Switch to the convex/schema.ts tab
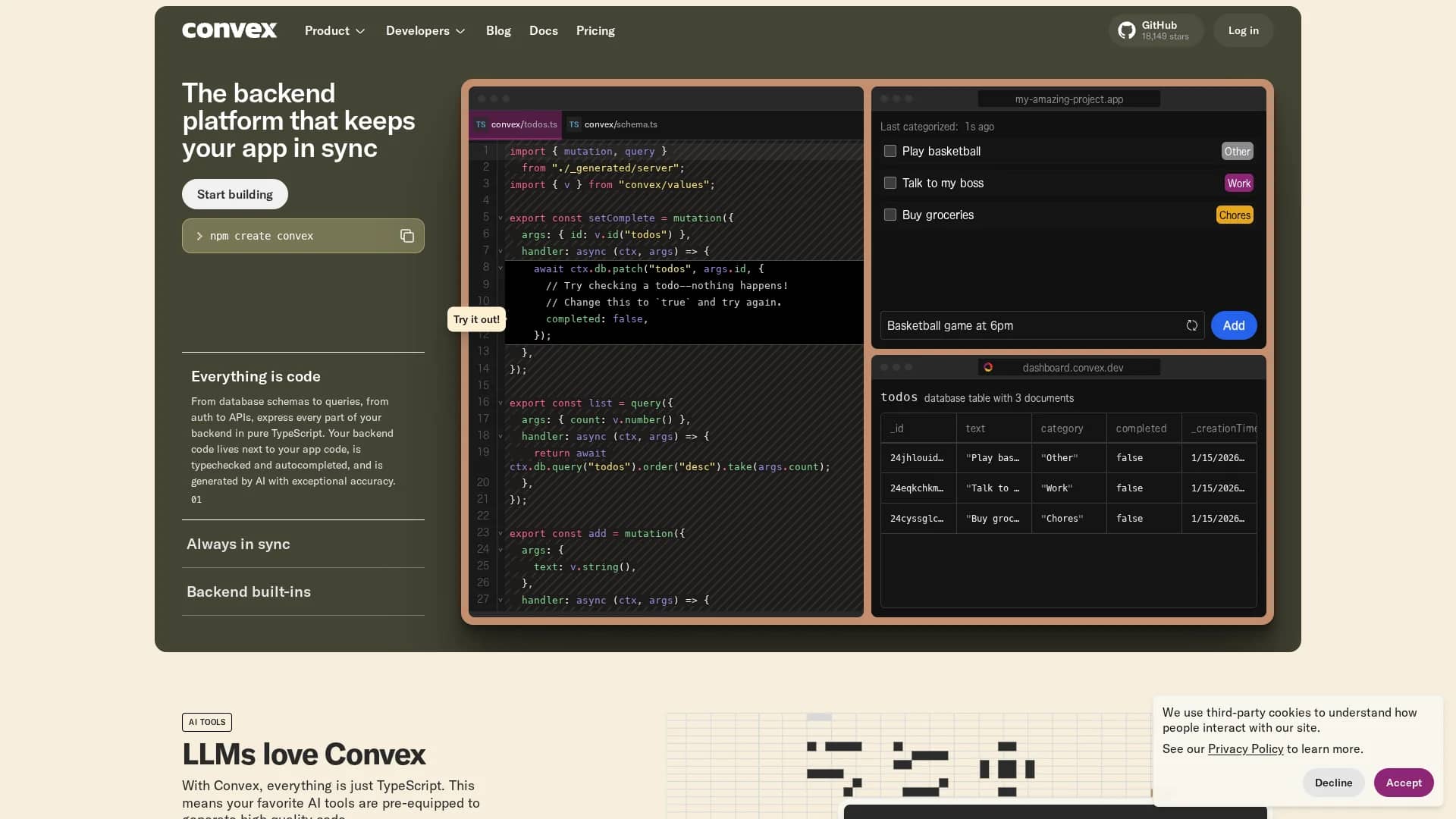 coord(613,124)
